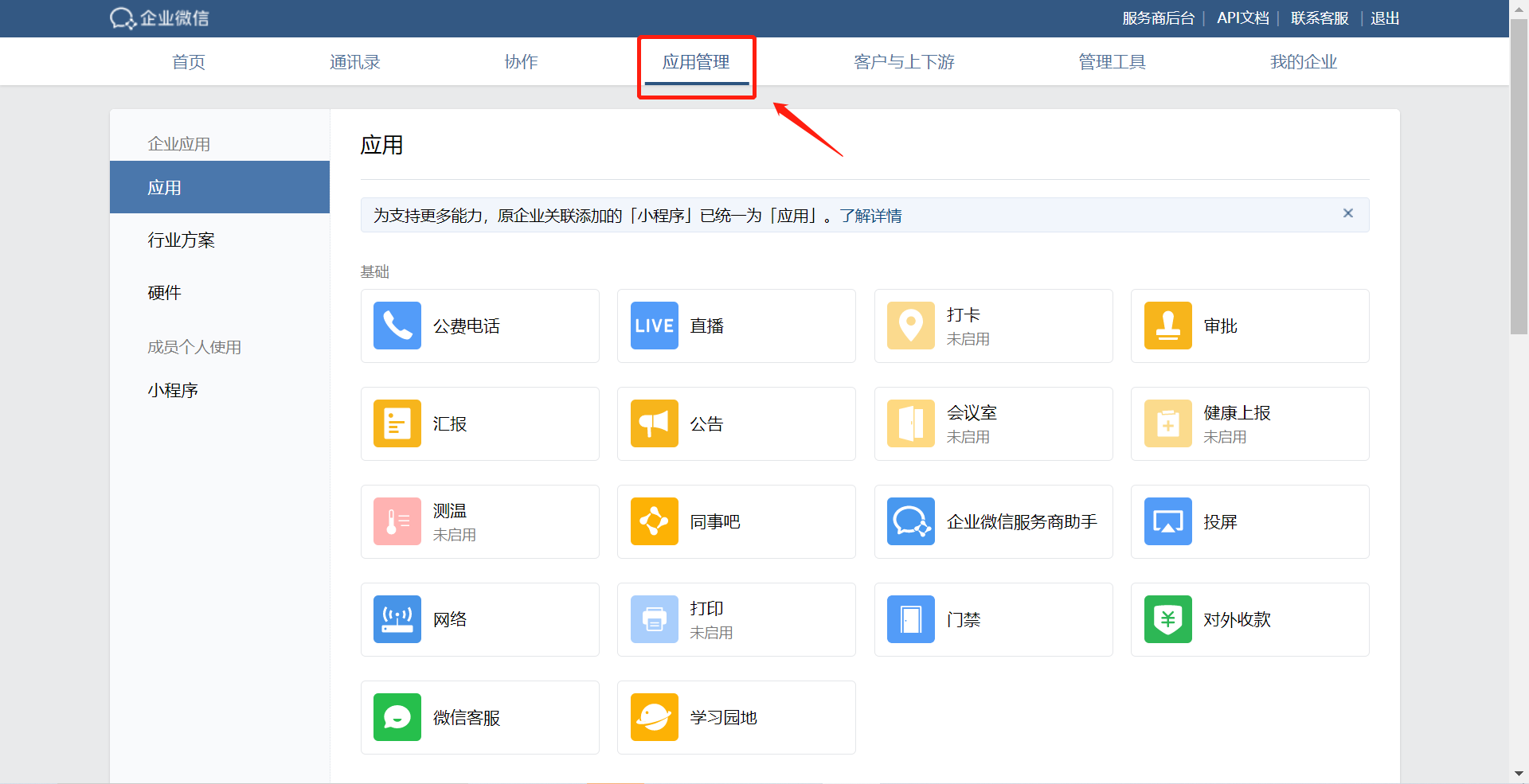
Task: Open 小程序 in the sidebar
Action: [x=173, y=391]
